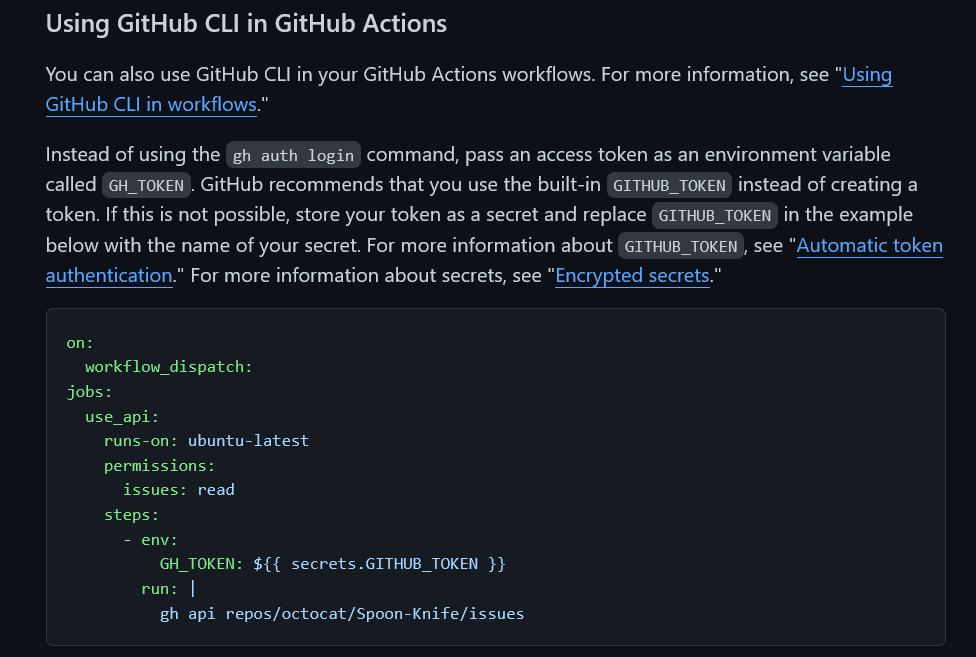This screenshot has width=976, height=657.
Task: Click the "on:" line in the code block
Action: [80, 342]
